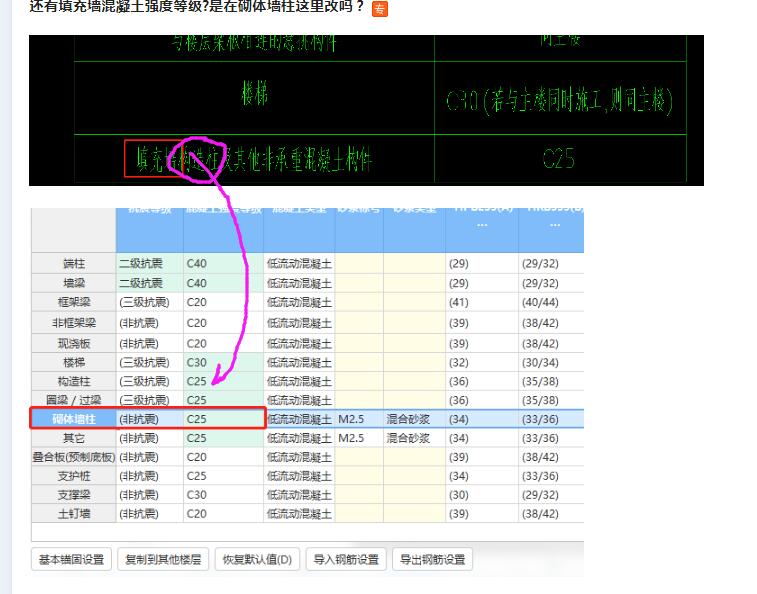Image resolution: width=757 pixels, height=594 pixels.
Task: Select the 其它 row header
Action: [x=74, y=438]
